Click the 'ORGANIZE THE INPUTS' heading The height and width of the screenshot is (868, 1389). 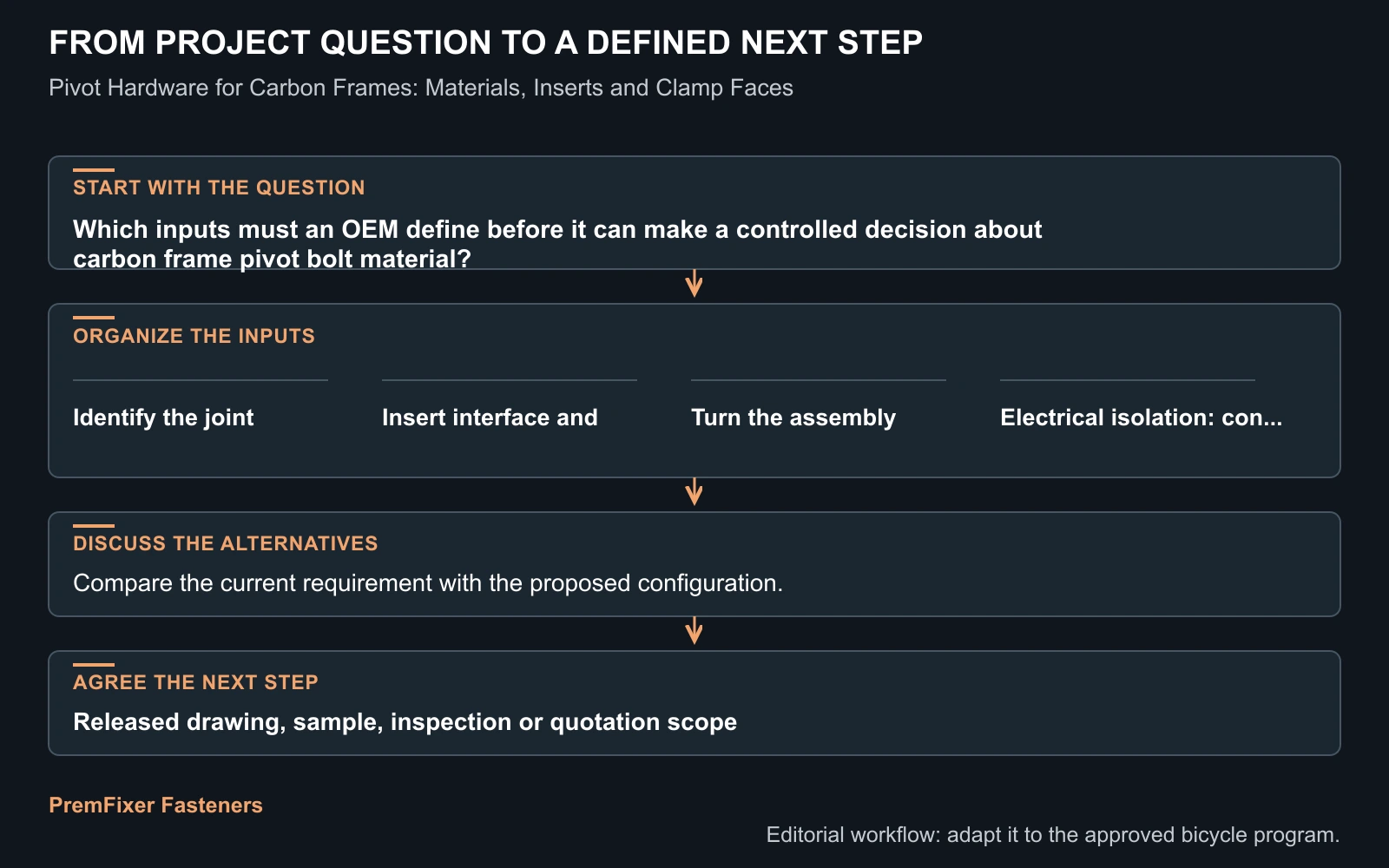coord(194,336)
